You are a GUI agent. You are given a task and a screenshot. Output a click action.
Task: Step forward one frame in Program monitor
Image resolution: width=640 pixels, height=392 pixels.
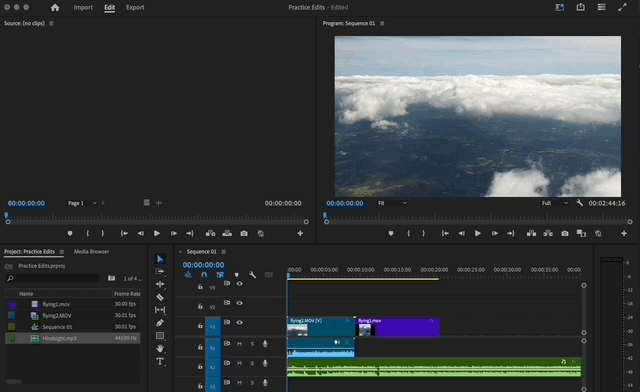(x=494, y=233)
